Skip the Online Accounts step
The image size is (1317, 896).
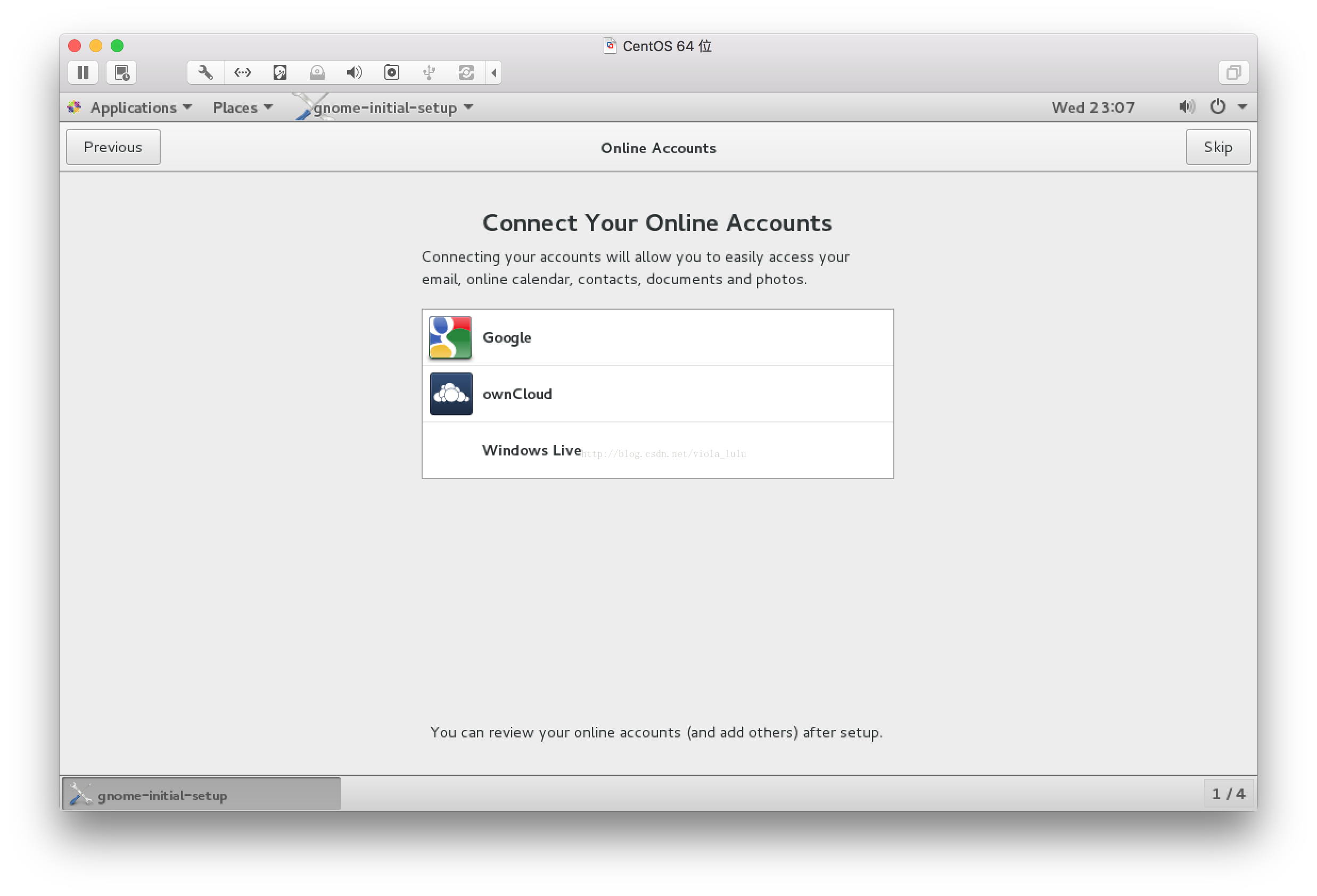[1218, 147]
